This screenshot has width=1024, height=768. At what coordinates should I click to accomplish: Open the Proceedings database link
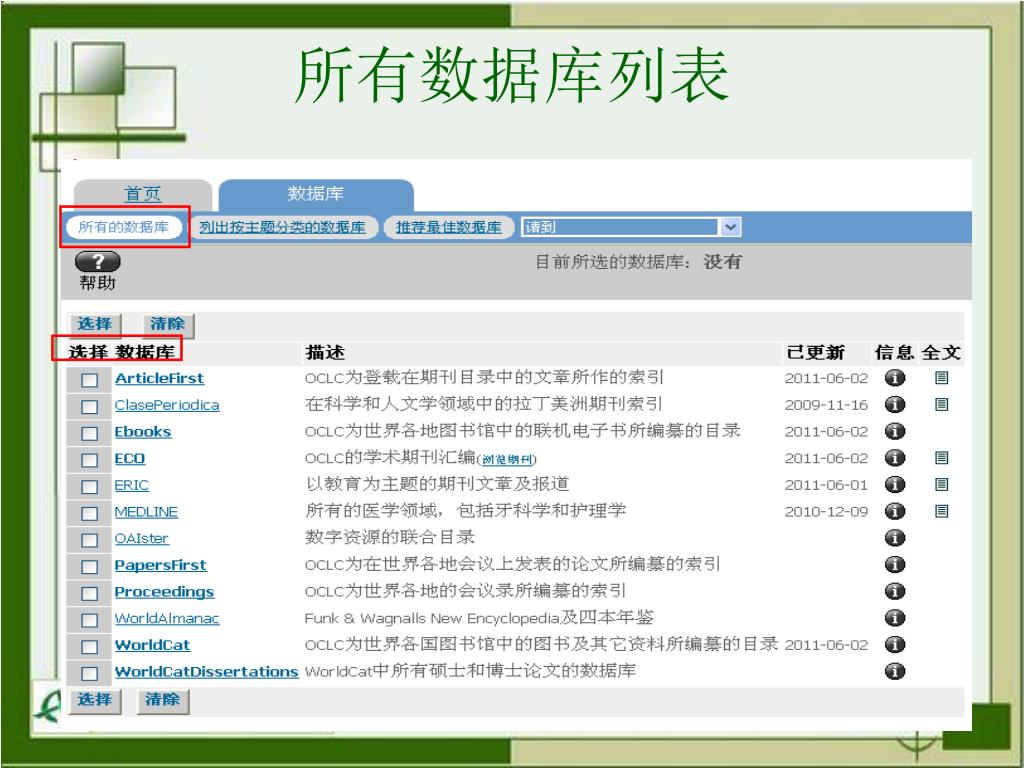coord(165,592)
